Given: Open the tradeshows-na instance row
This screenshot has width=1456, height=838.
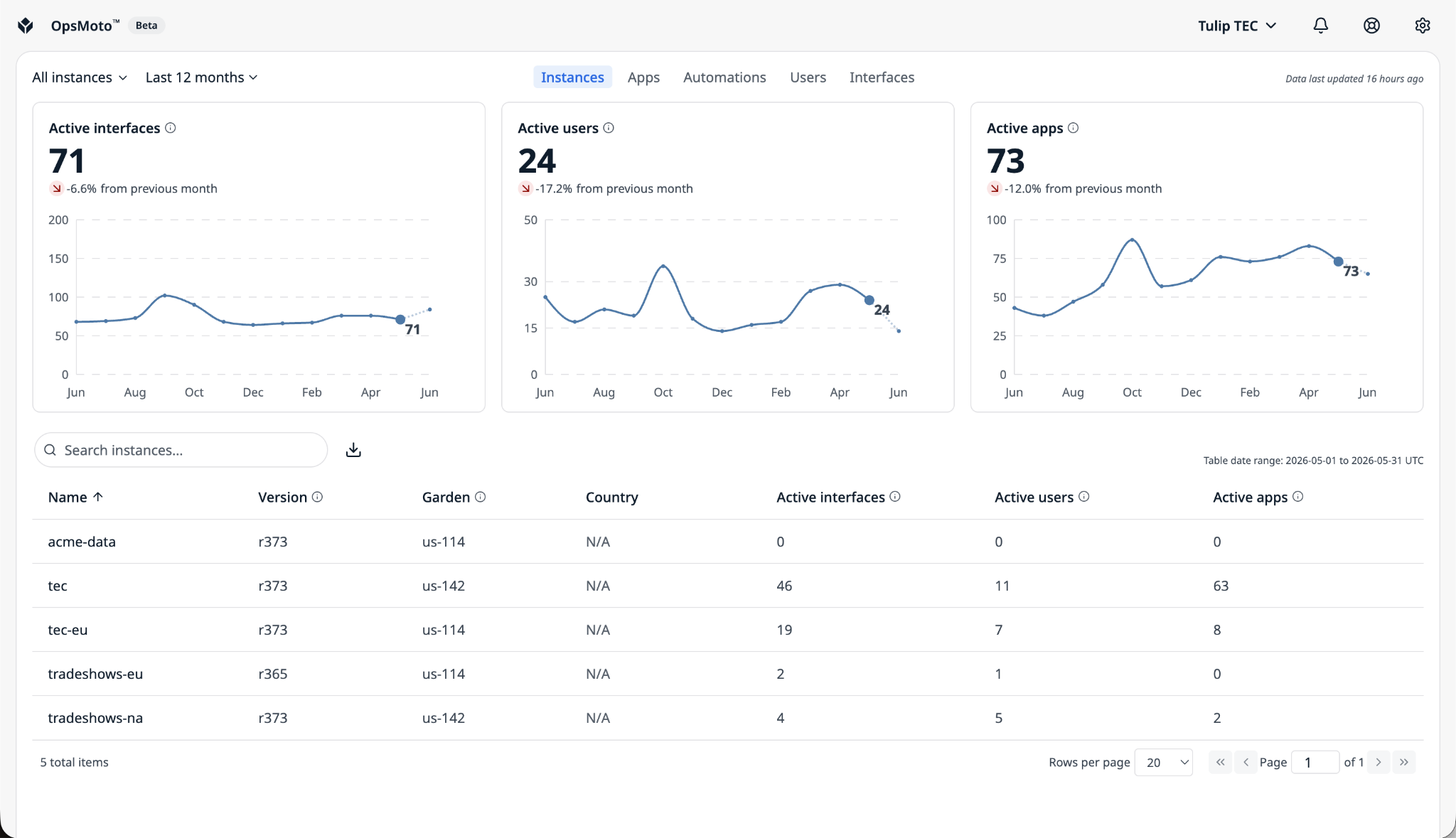Looking at the screenshot, I should coord(728,718).
